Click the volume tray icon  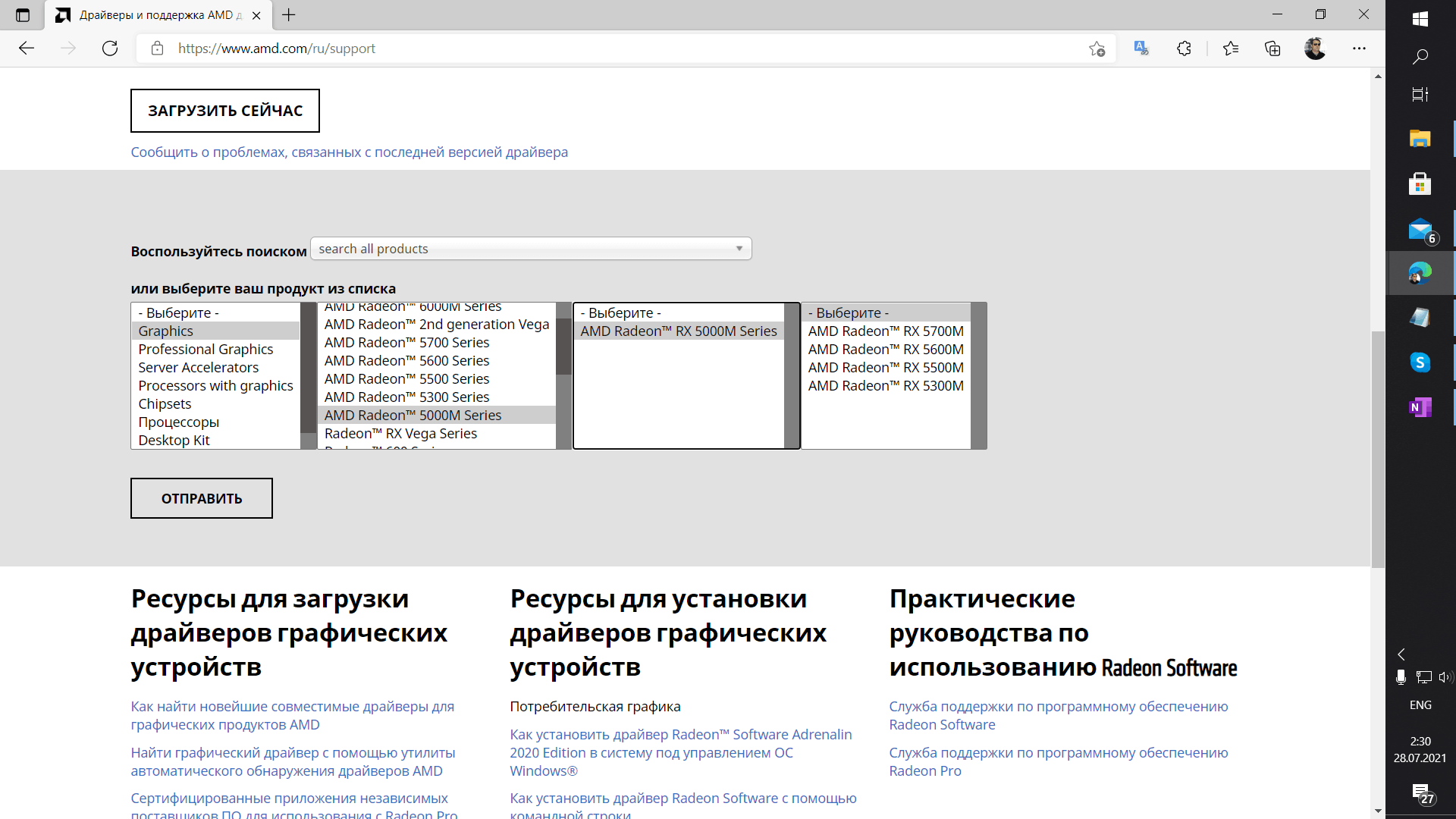pyautogui.click(x=1445, y=677)
